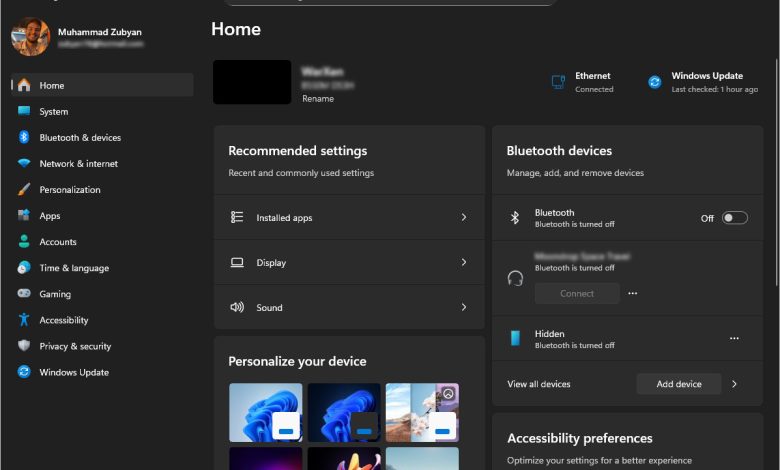Screen dimensions: 780x470
Task: Open Bluetooth & devices settings page
Action: (102, 137)
